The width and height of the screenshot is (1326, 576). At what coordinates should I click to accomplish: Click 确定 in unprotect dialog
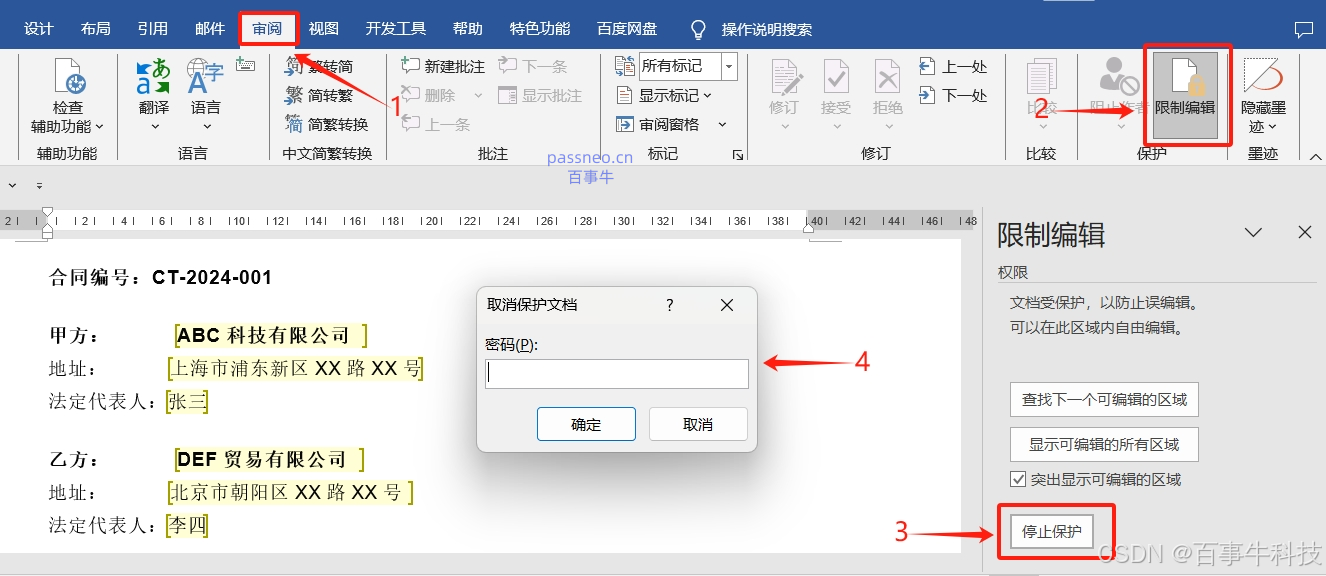(586, 424)
